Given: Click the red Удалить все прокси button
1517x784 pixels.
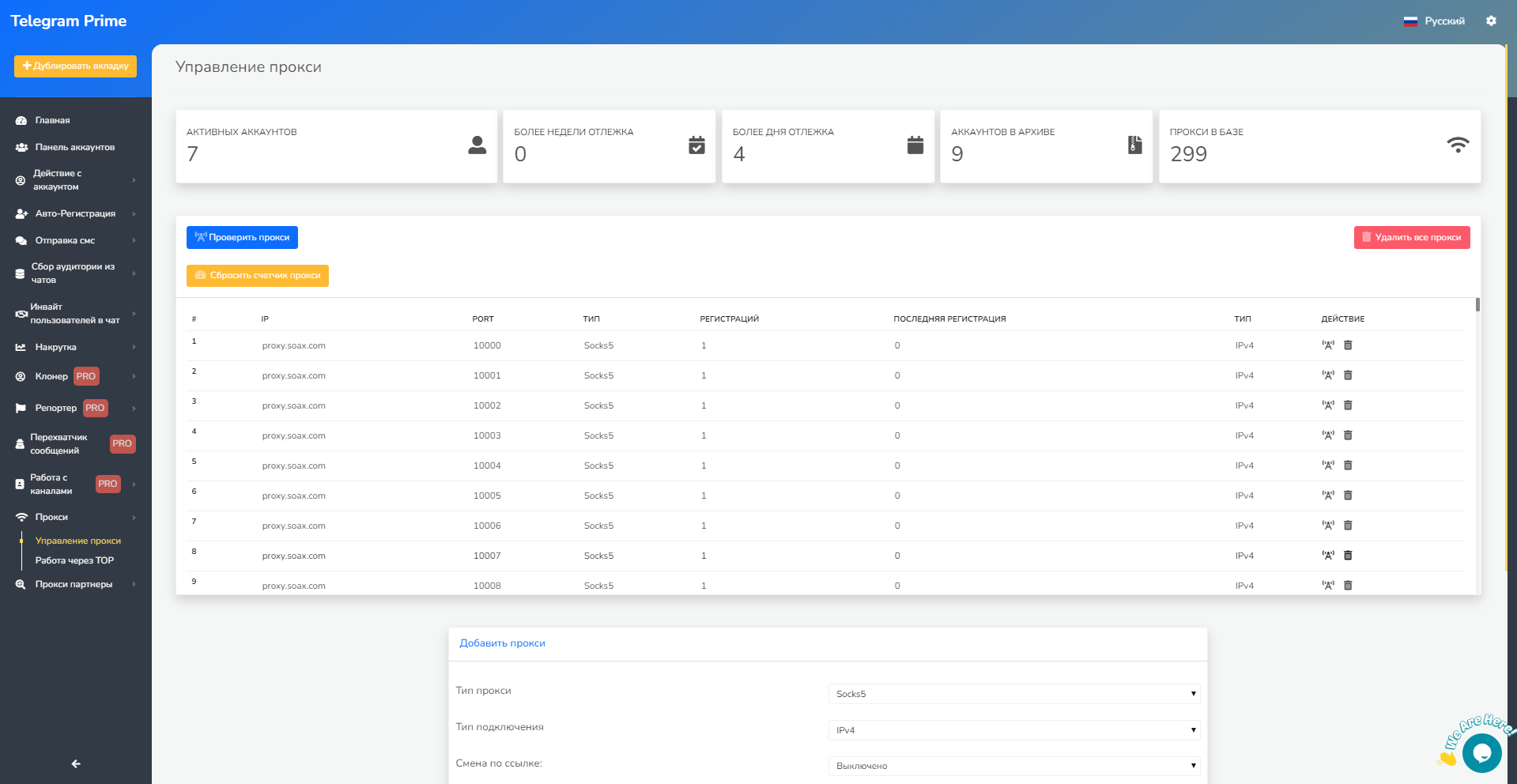Looking at the screenshot, I should click(x=1411, y=237).
